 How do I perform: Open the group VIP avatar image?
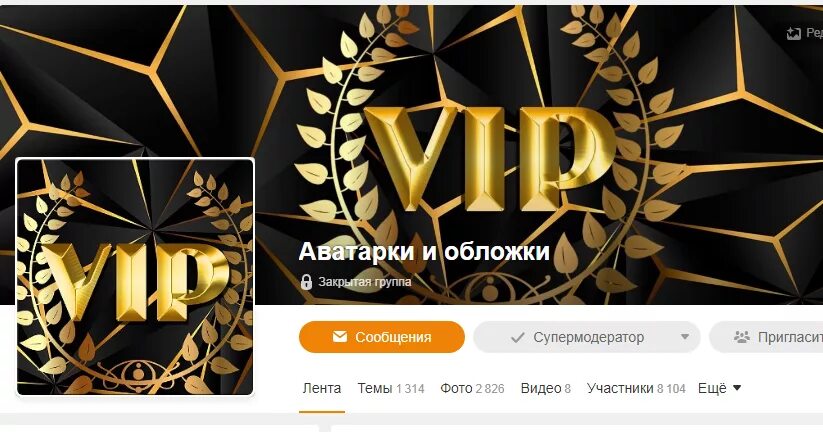coord(135,277)
